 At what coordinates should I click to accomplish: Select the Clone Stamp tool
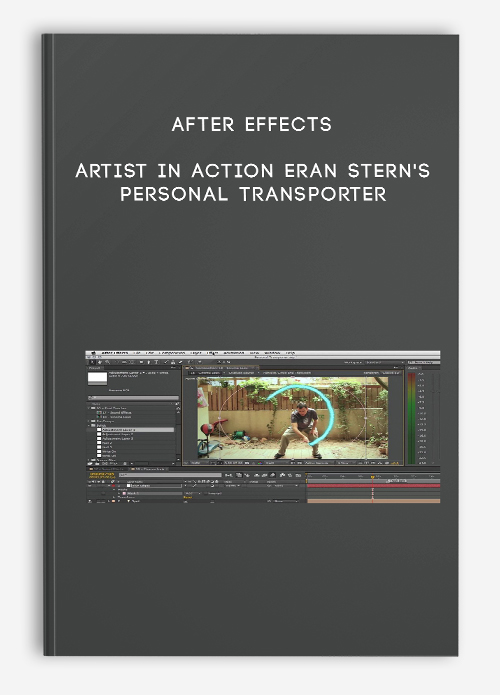click(173, 362)
